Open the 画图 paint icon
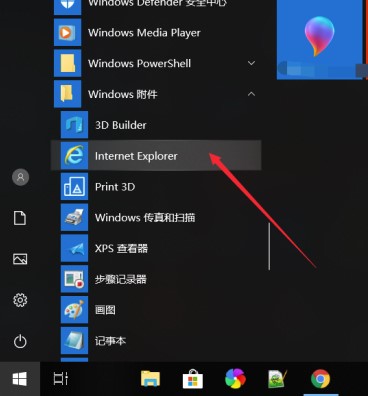The image size is (368, 396). [x=74, y=310]
